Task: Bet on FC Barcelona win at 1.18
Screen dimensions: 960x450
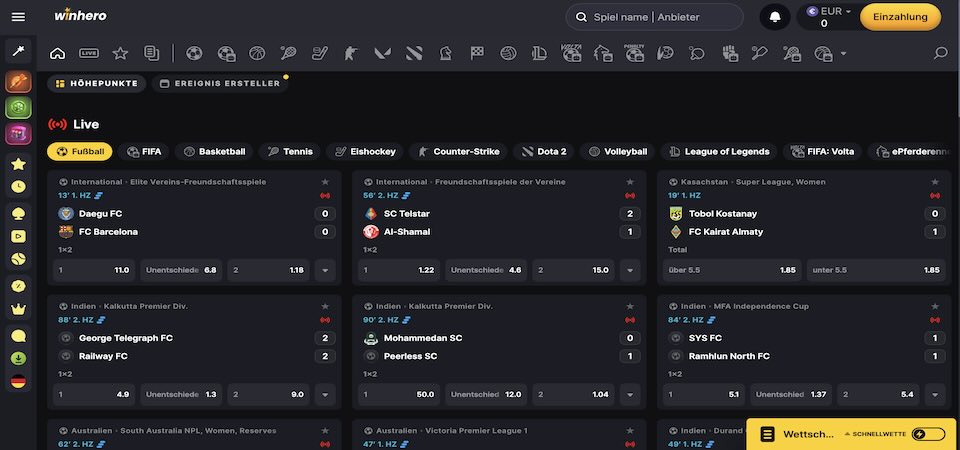Action: point(268,270)
